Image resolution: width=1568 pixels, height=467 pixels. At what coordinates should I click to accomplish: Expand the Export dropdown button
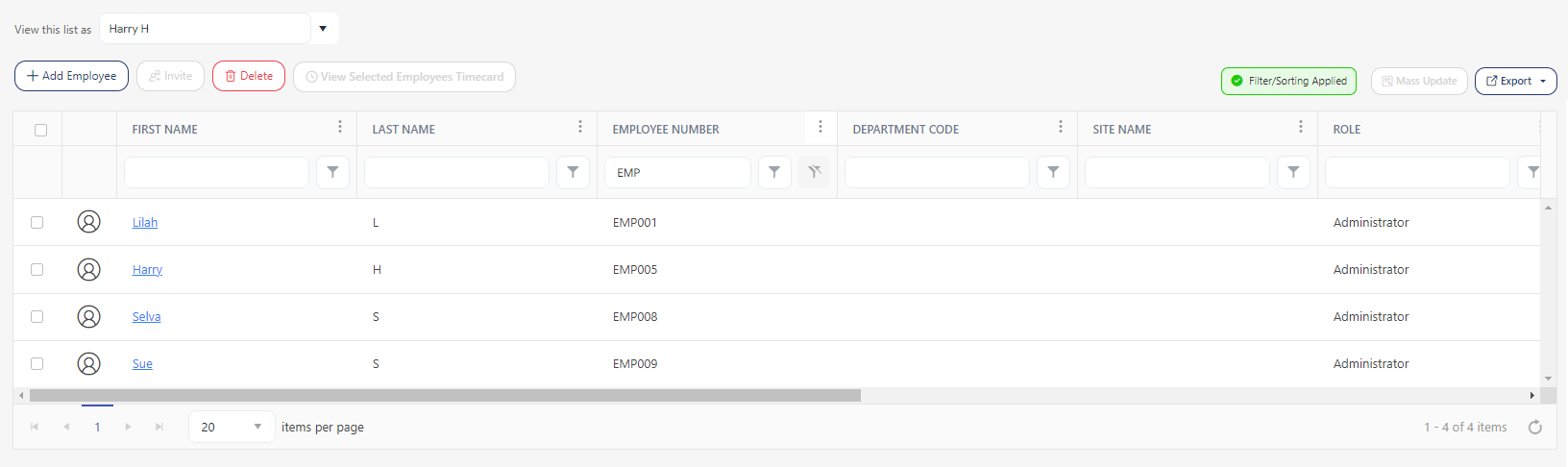click(1515, 81)
